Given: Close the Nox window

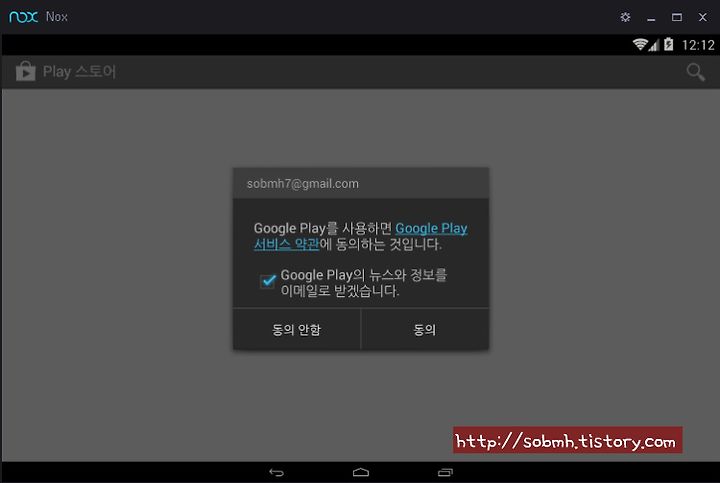Looking at the screenshot, I should click(x=703, y=17).
